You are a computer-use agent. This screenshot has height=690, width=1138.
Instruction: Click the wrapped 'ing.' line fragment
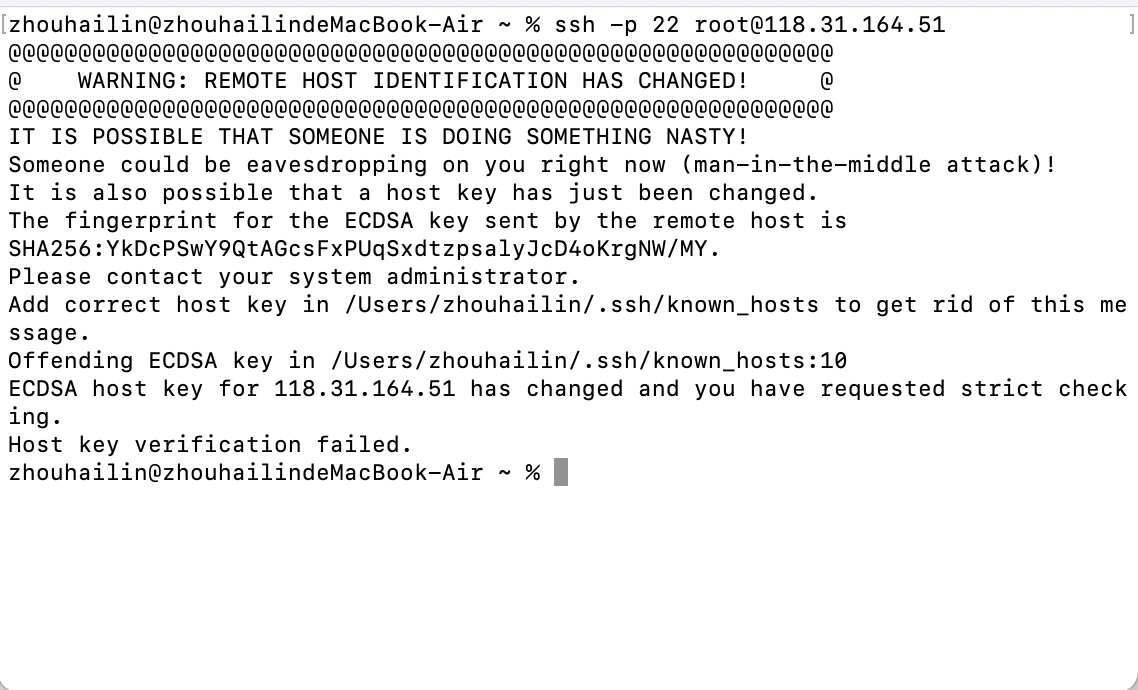(36, 416)
